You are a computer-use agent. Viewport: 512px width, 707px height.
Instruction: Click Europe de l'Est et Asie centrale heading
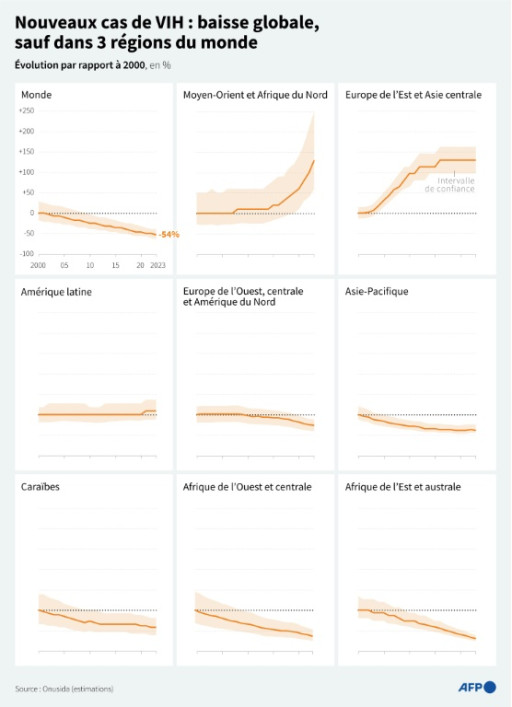pos(413,95)
